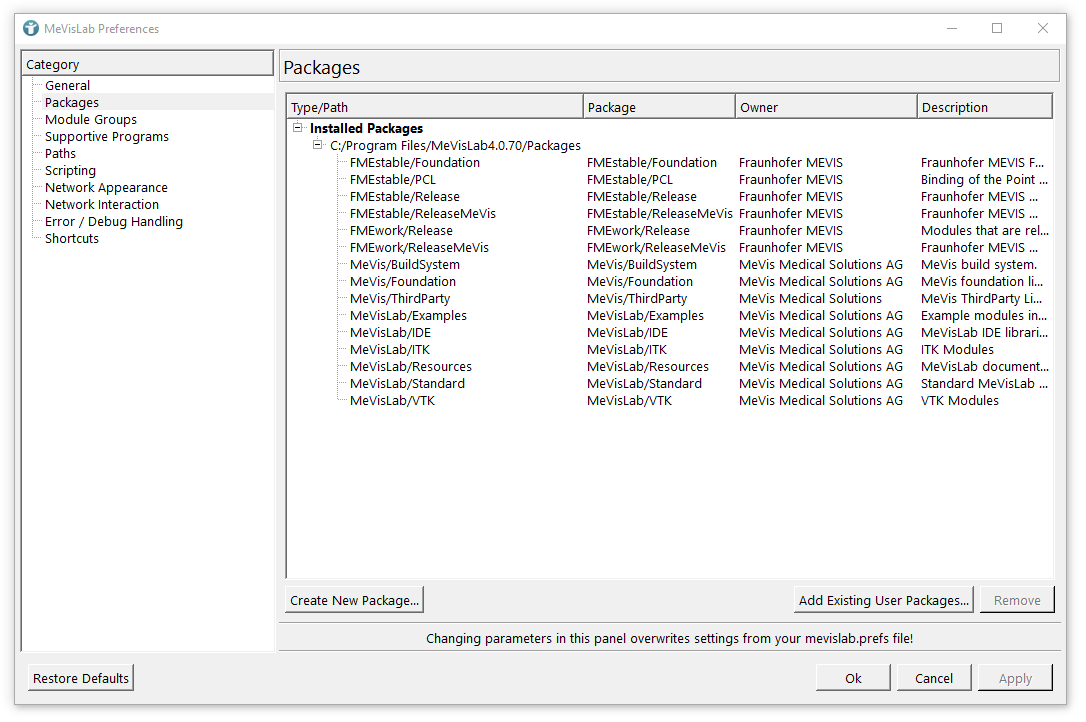Collapse the C:/Program Files/MeVisLab4.0.70/Packages node
Image resolution: width=1086 pixels, height=722 pixels.
[317, 145]
